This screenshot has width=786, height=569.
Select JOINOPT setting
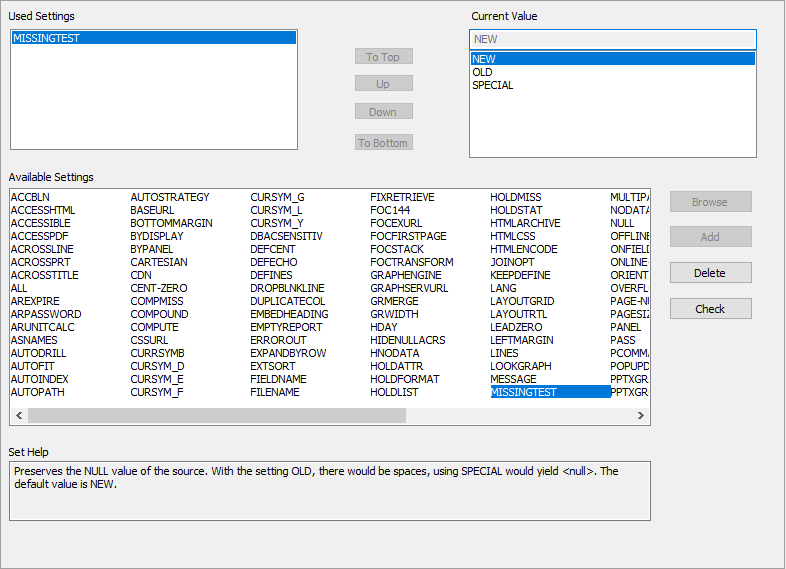coord(512,262)
